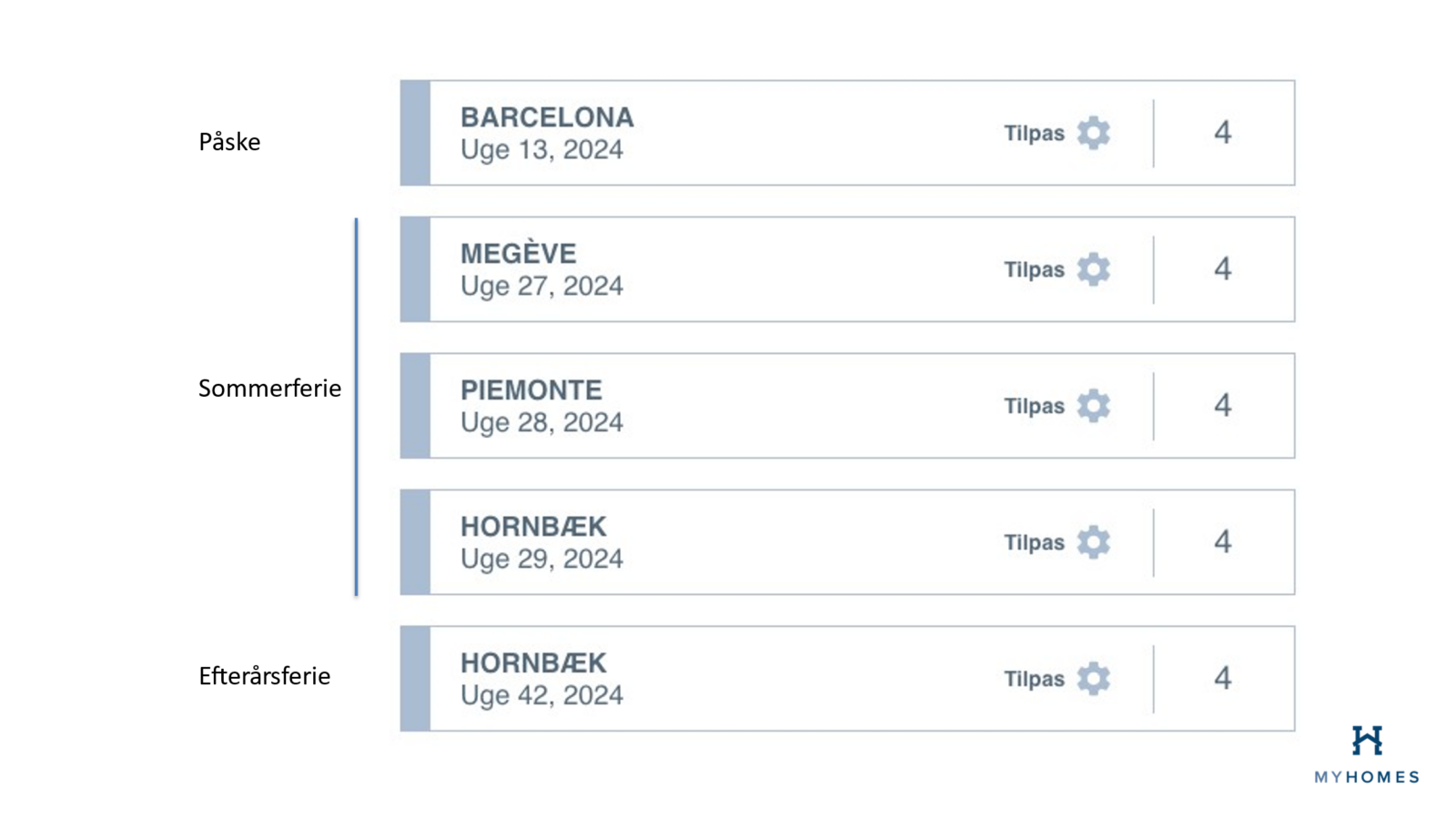Click the number 4 for Hornbæk Uge 42

[1222, 679]
